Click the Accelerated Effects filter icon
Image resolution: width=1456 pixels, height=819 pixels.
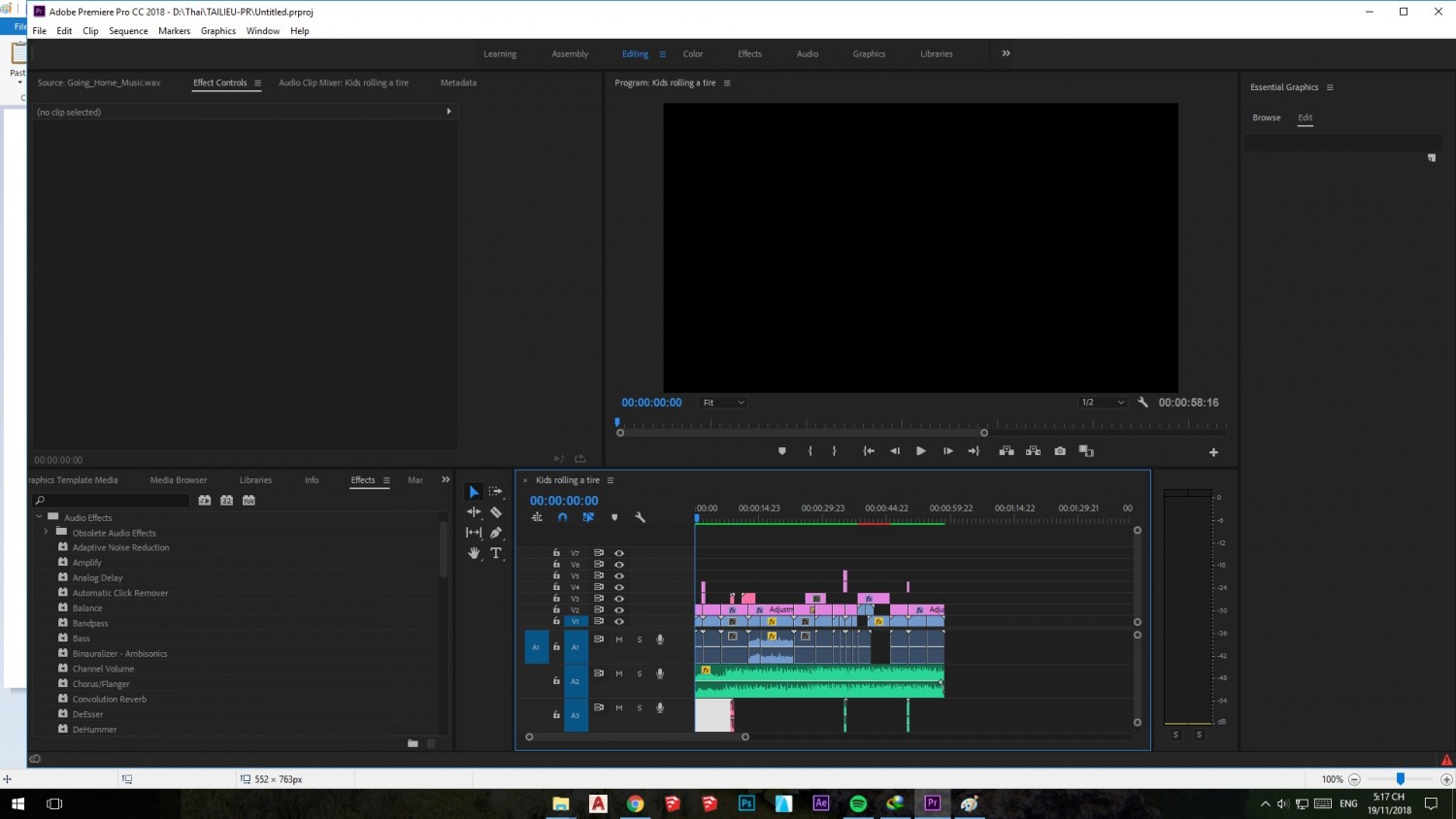point(205,501)
